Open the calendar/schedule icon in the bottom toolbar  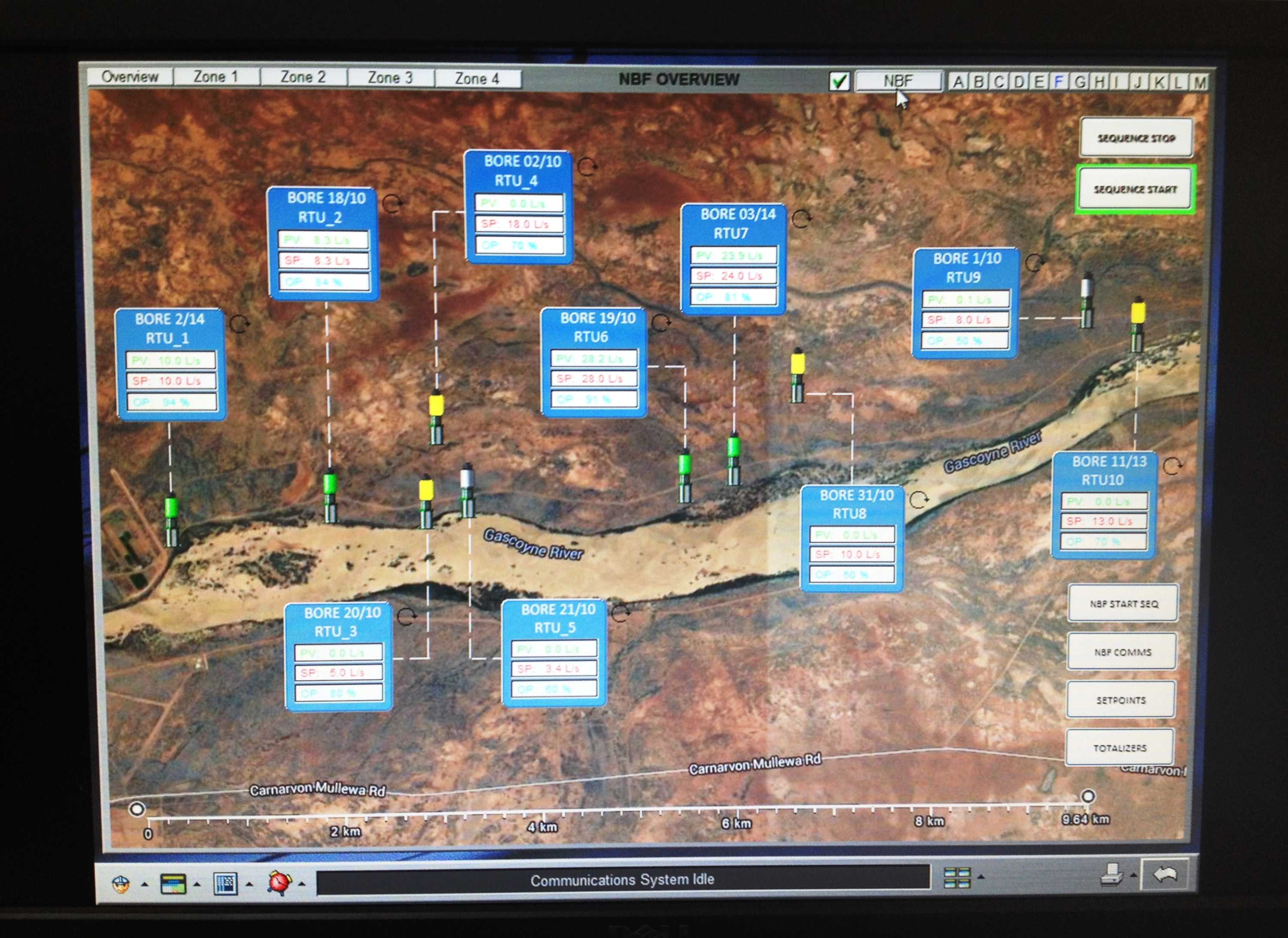(x=173, y=884)
